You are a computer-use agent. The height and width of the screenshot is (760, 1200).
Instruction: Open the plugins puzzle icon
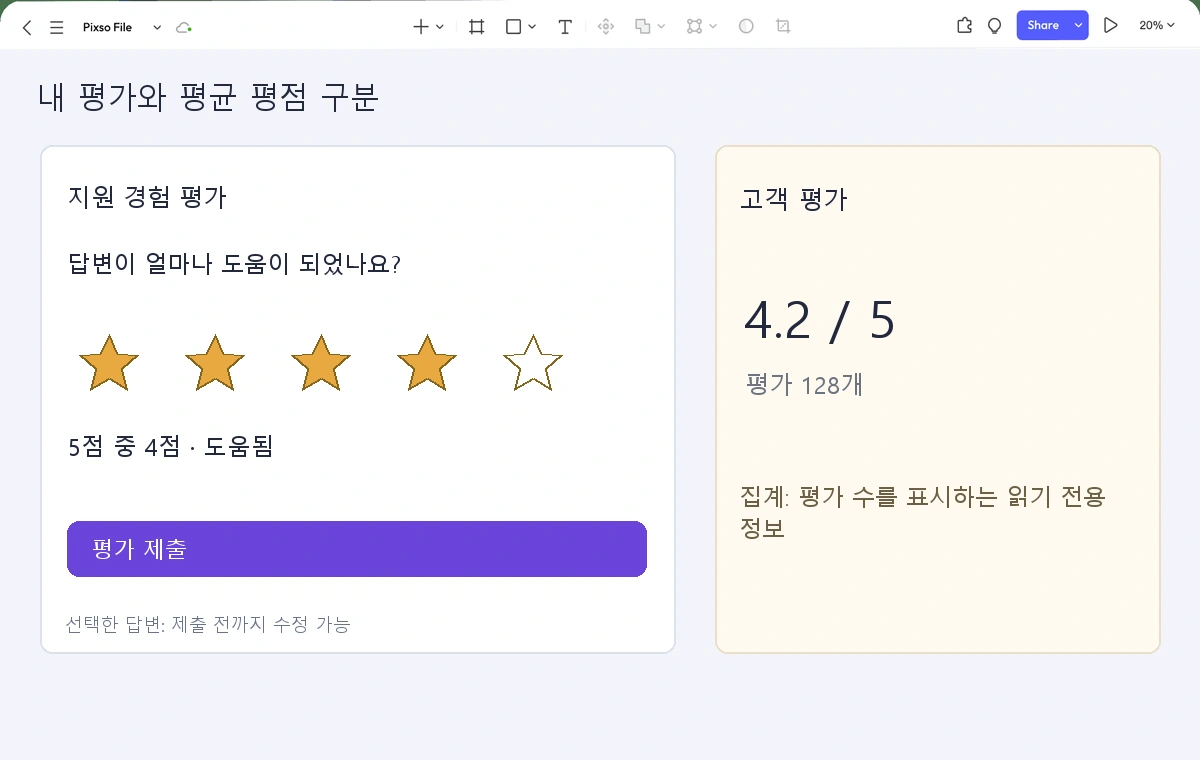point(964,26)
